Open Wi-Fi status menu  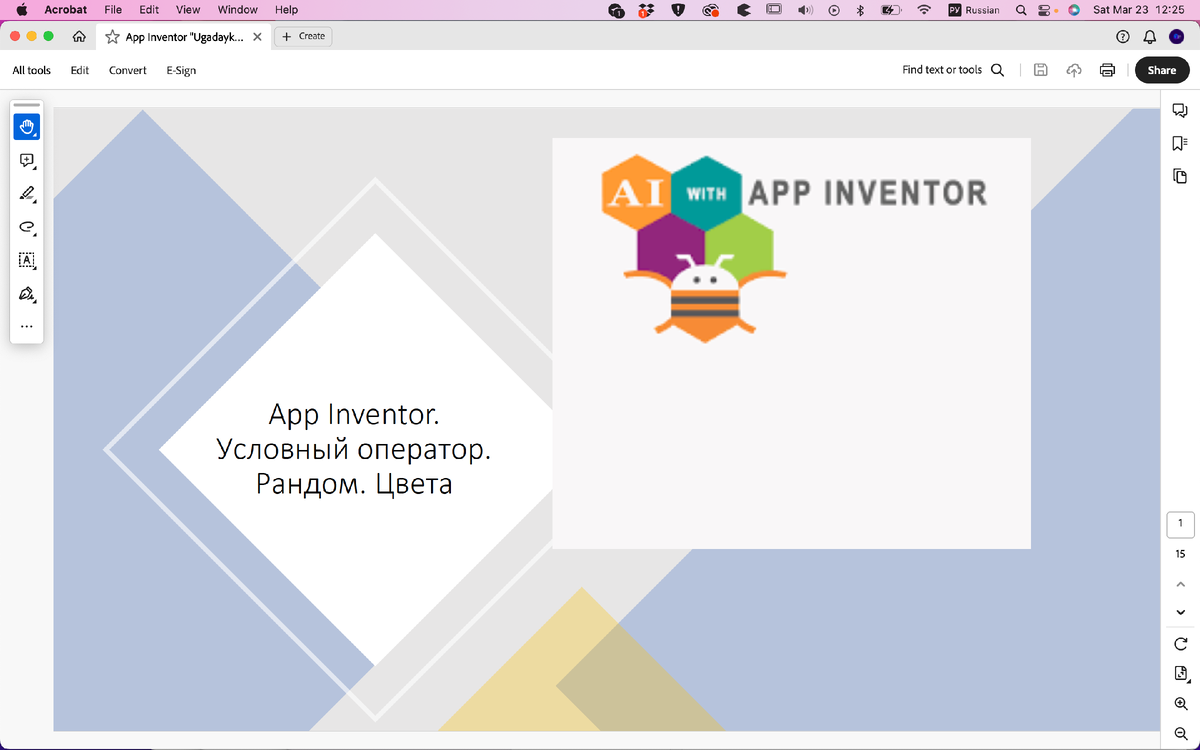point(924,10)
